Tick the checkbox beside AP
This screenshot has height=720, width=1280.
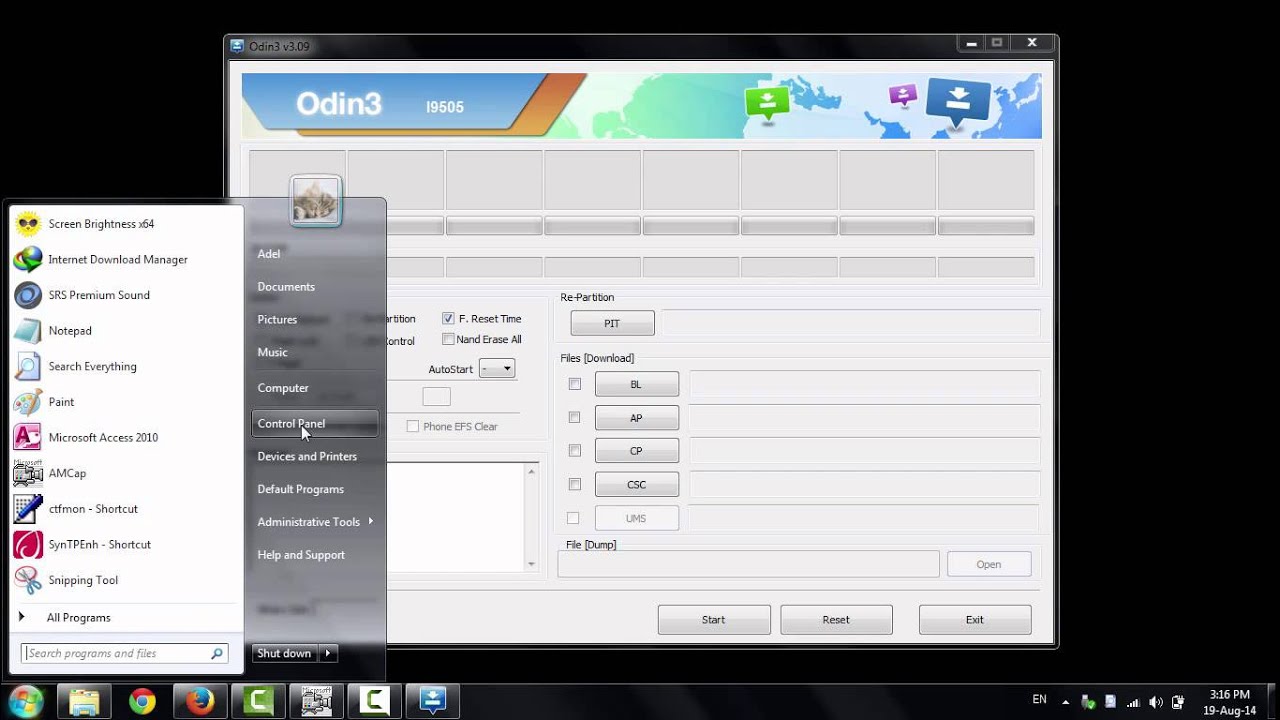pos(574,417)
